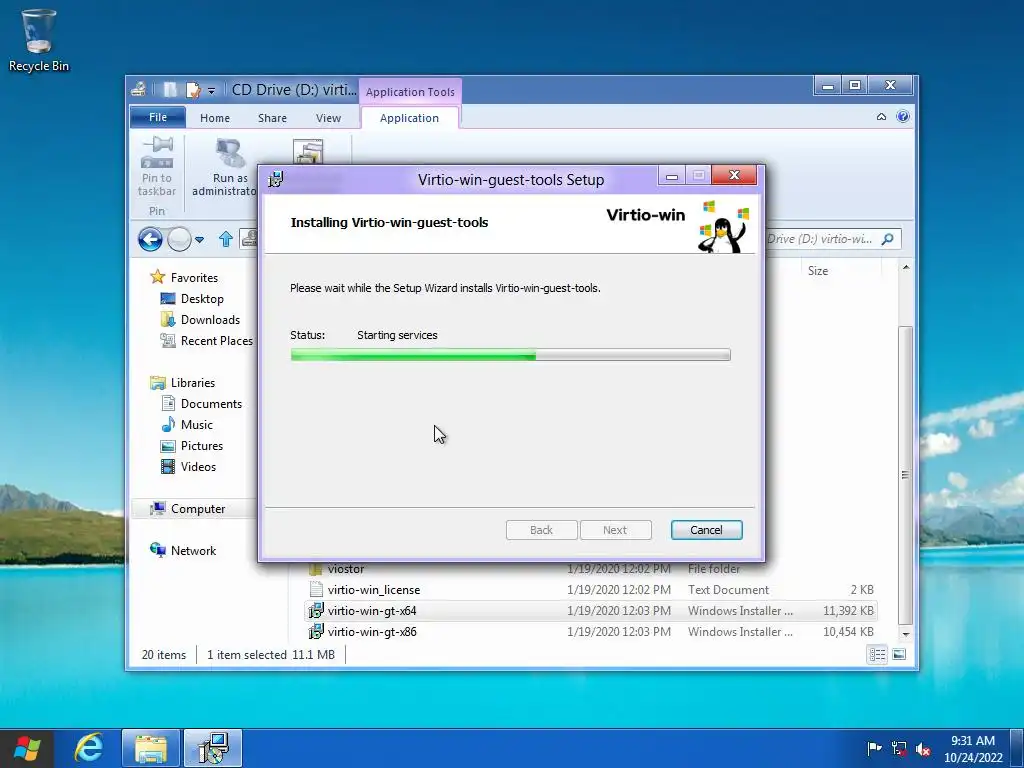Open Quick Access Toolbar customize dropdown

pos(211,91)
